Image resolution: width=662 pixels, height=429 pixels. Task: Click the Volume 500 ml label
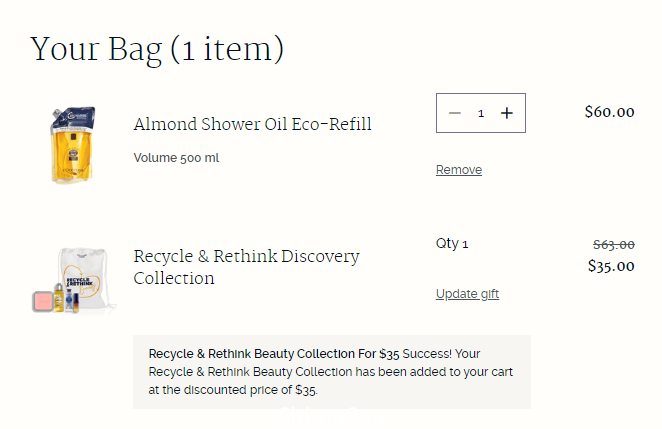176,158
